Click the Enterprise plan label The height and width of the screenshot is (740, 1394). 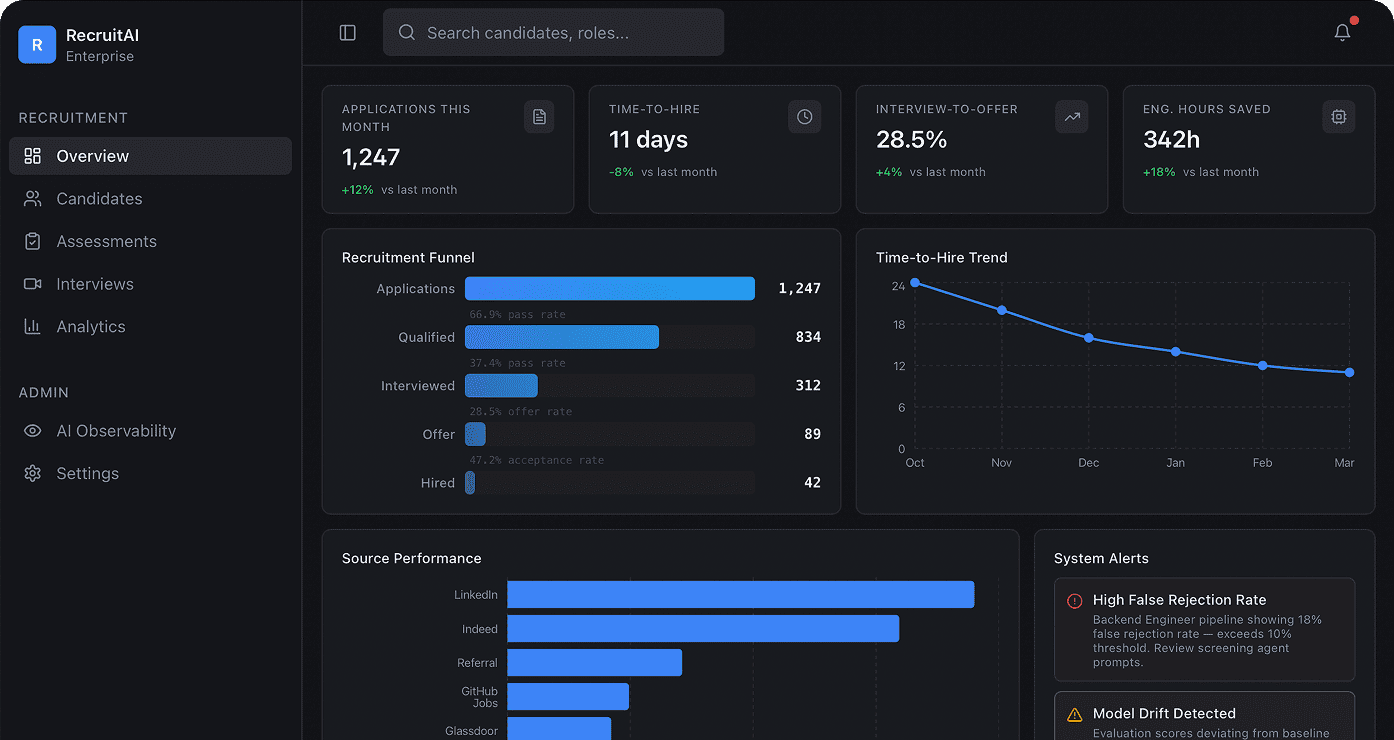[x=100, y=57]
